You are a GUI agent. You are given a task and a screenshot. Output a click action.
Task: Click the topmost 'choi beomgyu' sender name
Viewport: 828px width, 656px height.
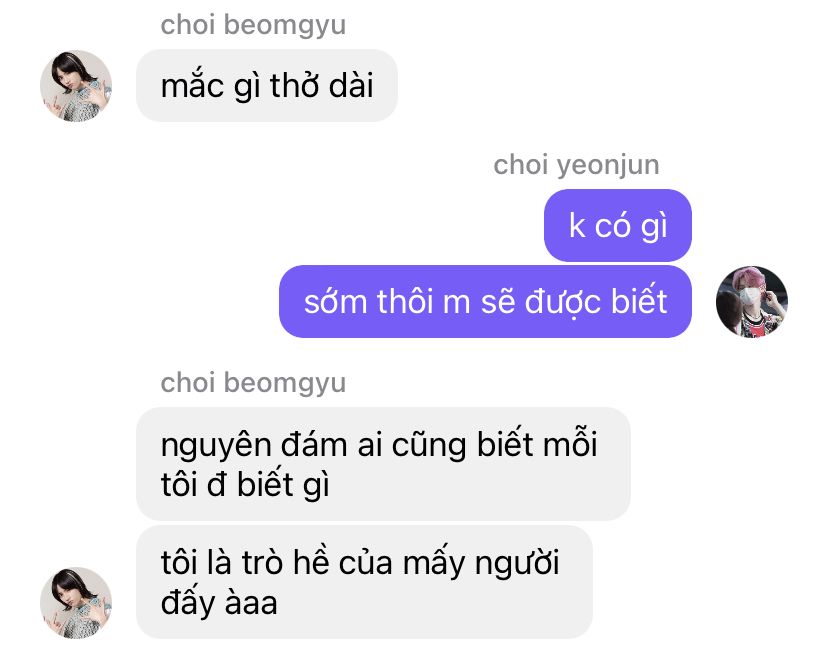253,25
